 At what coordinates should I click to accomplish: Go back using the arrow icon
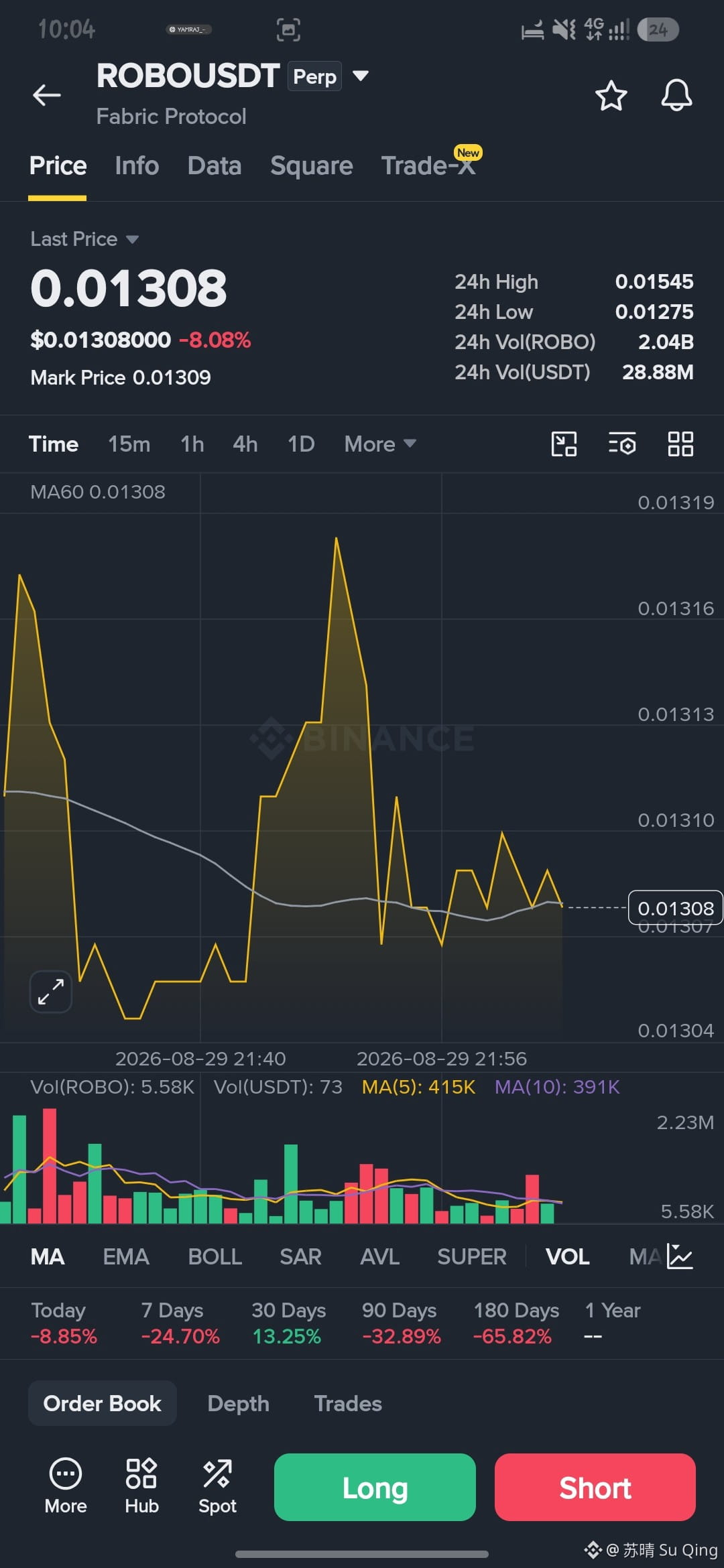47,95
